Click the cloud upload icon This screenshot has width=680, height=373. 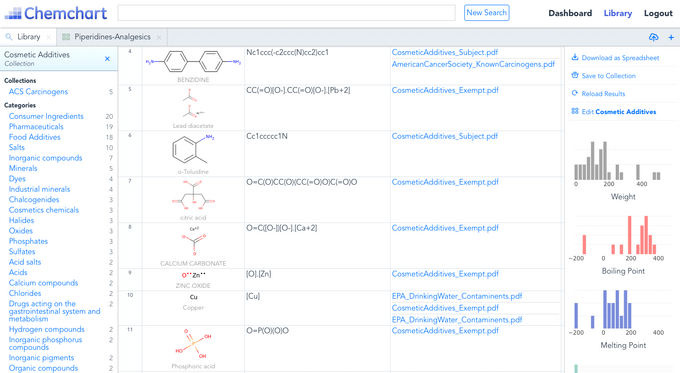tap(653, 37)
